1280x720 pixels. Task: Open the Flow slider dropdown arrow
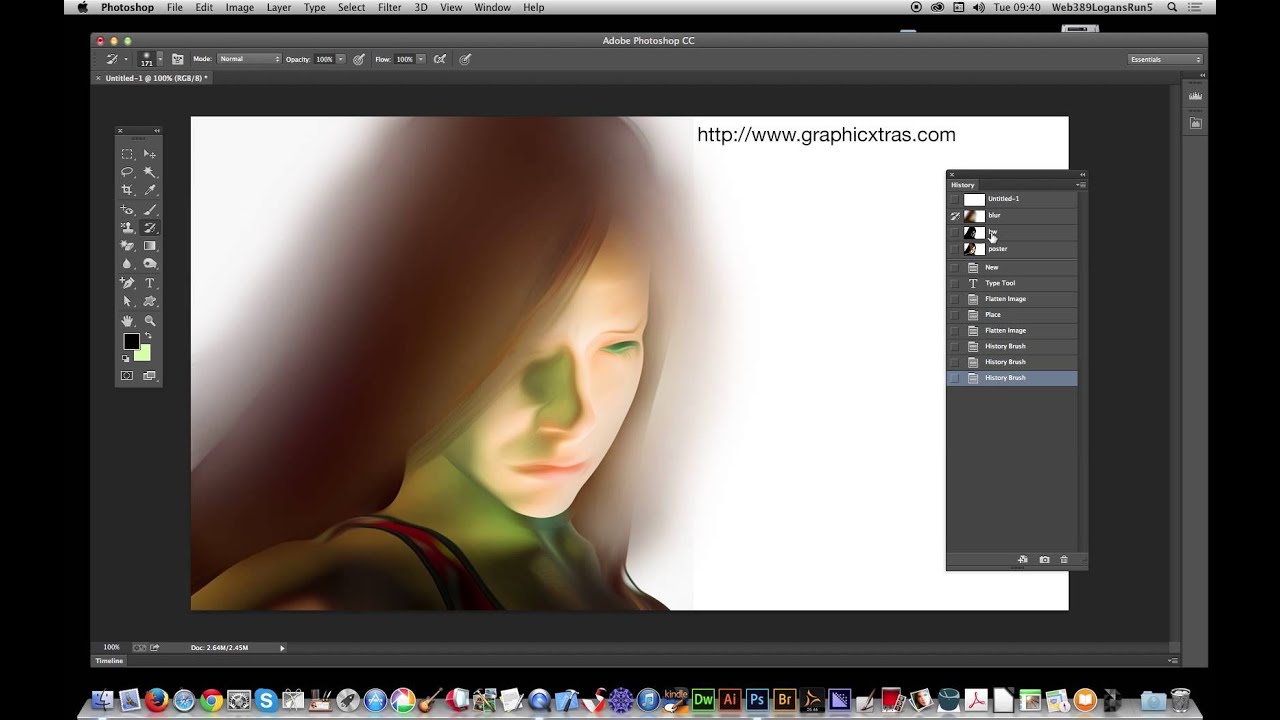420,59
